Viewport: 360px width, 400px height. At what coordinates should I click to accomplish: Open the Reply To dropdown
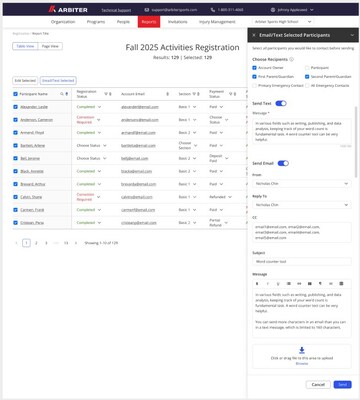pyautogui.click(x=302, y=205)
